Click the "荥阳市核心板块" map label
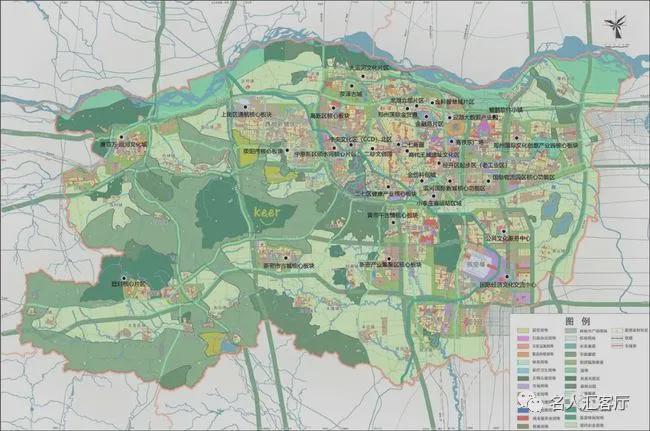The height and width of the screenshot is (431, 650). coord(263,151)
